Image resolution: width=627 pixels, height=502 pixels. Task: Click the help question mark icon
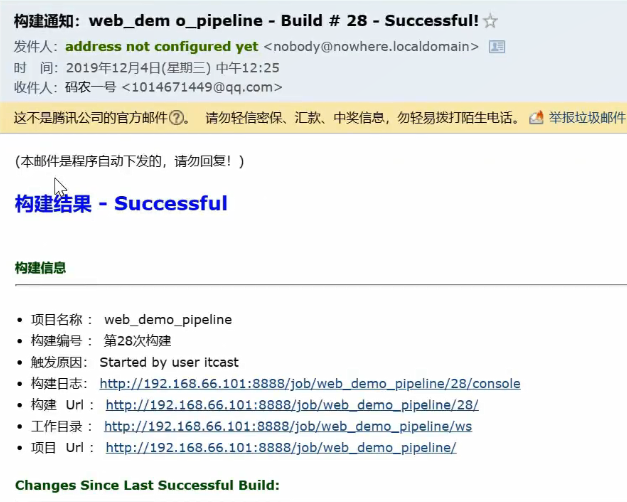[x=176, y=118]
